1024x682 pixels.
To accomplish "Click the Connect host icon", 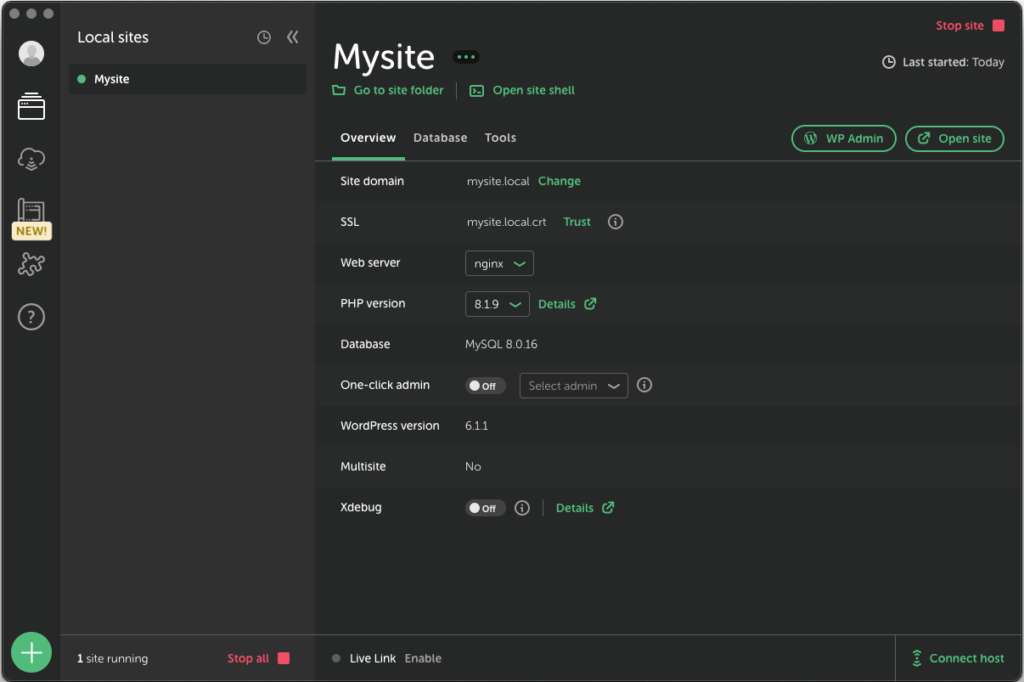I will (x=917, y=658).
